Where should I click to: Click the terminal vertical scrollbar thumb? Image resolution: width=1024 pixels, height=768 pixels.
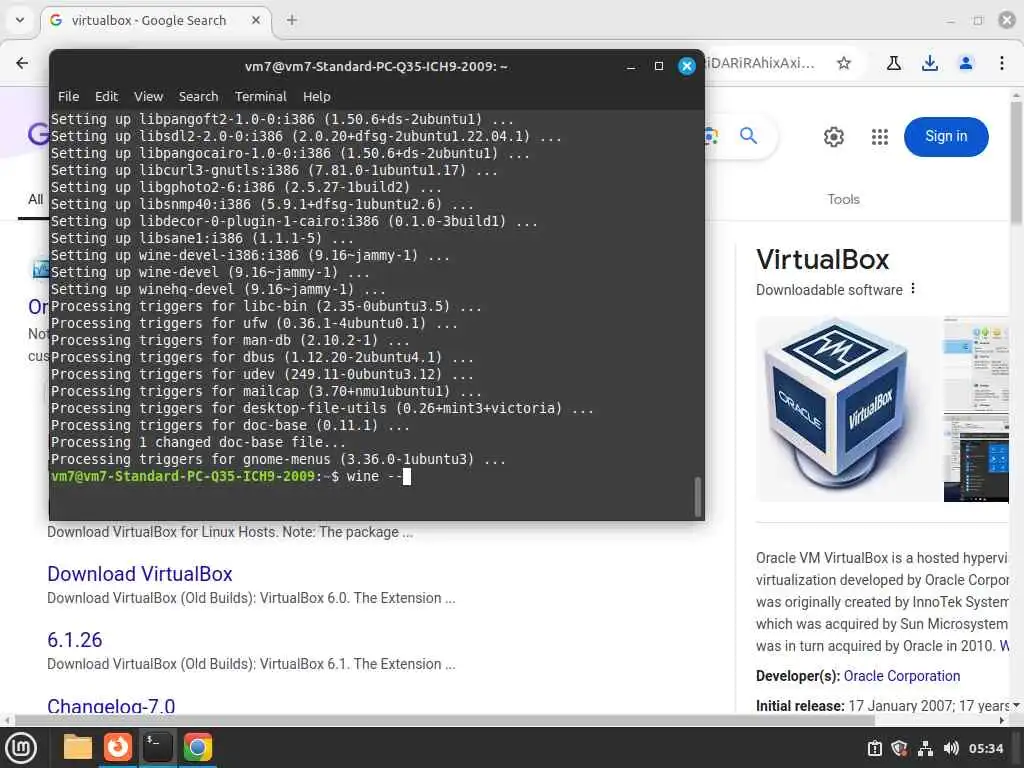697,497
